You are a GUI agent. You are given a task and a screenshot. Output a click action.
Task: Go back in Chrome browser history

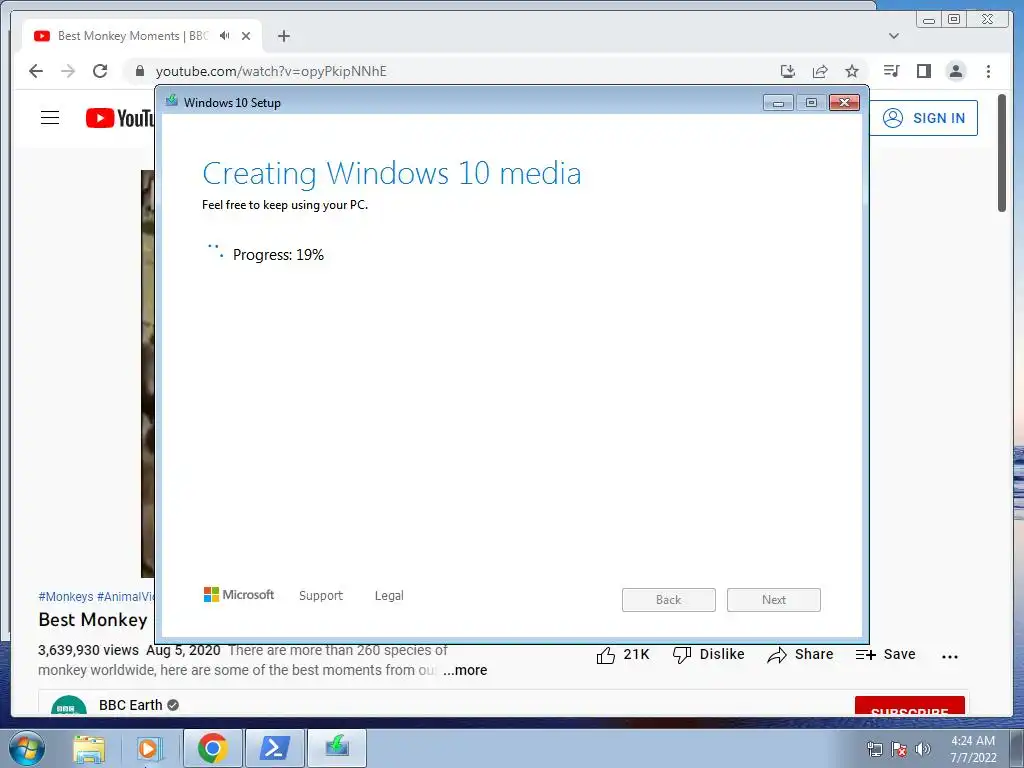36,71
